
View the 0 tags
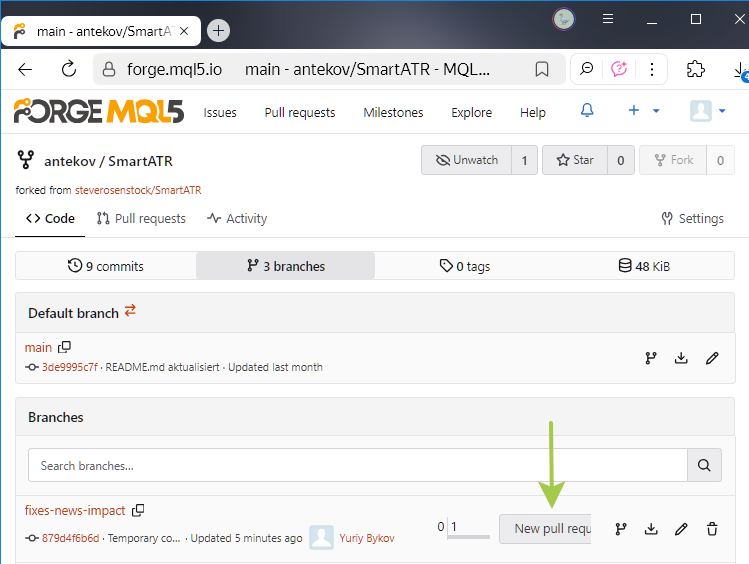click(465, 266)
